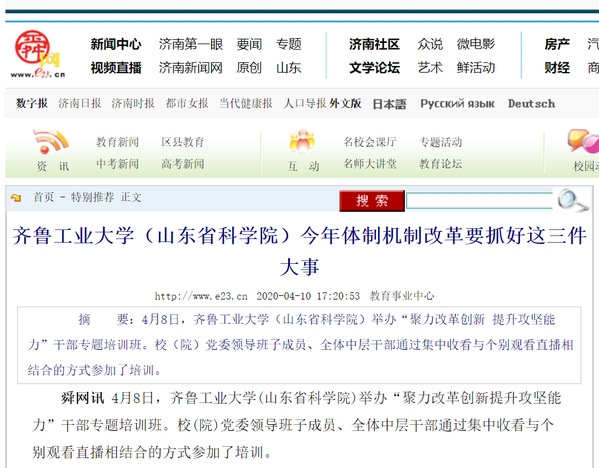Select the 济南日报 digital newspaper link
599x468 pixels.
[x=79, y=103]
